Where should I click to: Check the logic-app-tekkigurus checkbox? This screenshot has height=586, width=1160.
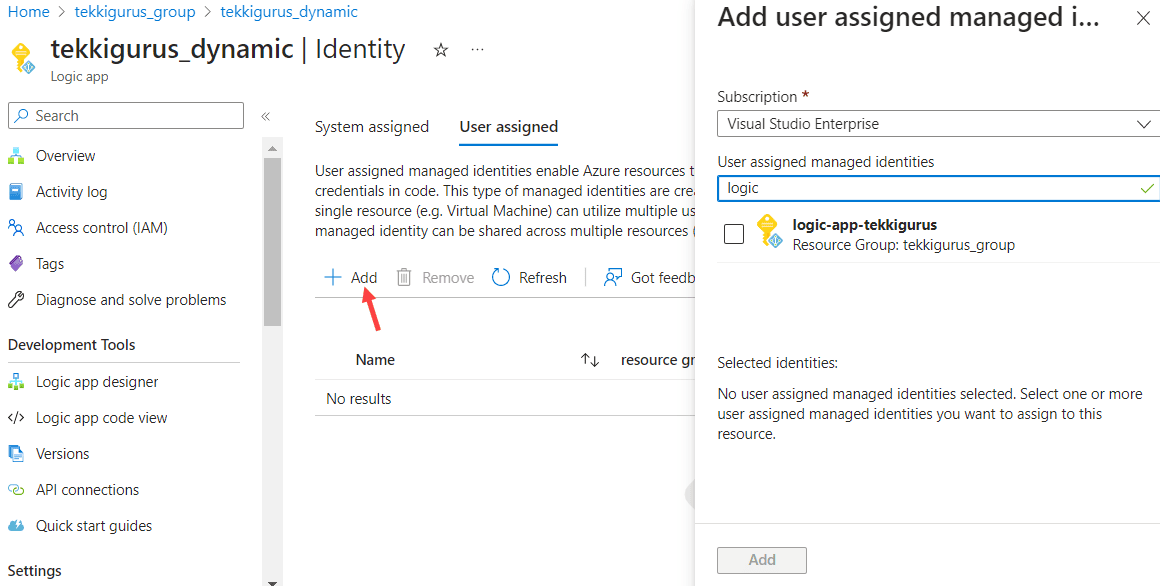click(734, 234)
